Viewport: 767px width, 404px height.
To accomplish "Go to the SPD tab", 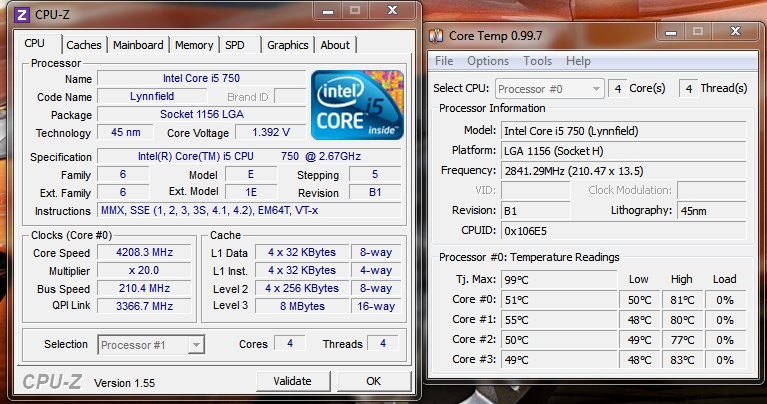I will (x=235, y=45).
